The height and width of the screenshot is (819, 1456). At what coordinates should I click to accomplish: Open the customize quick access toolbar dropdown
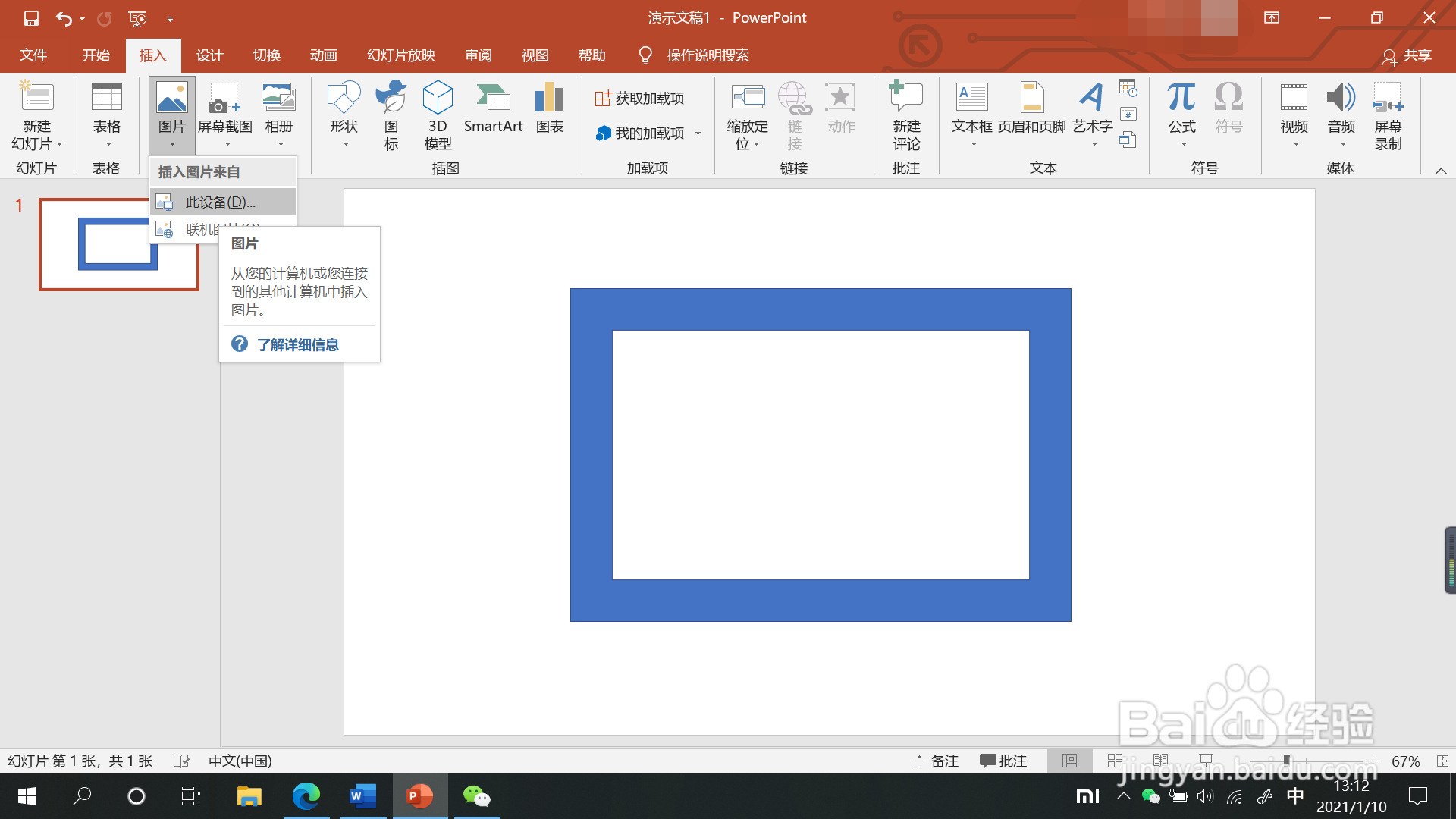click(171, 19)
